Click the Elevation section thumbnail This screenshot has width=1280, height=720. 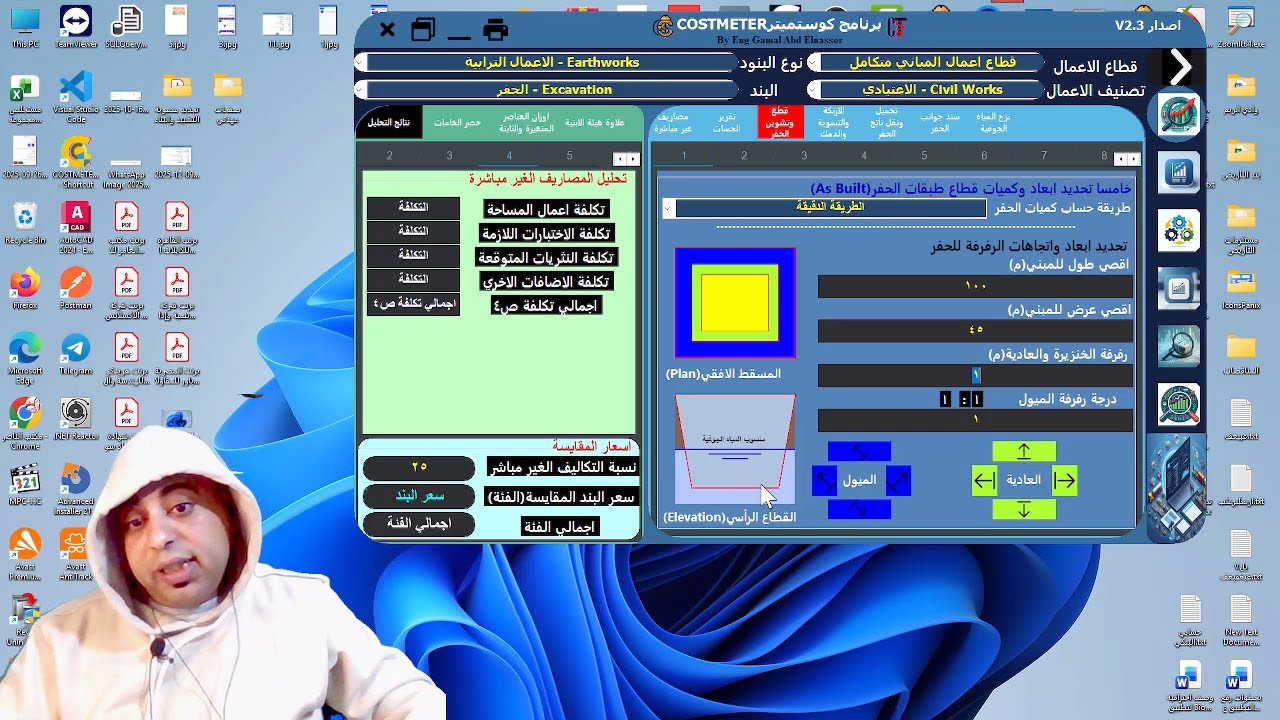click(735, 449)
